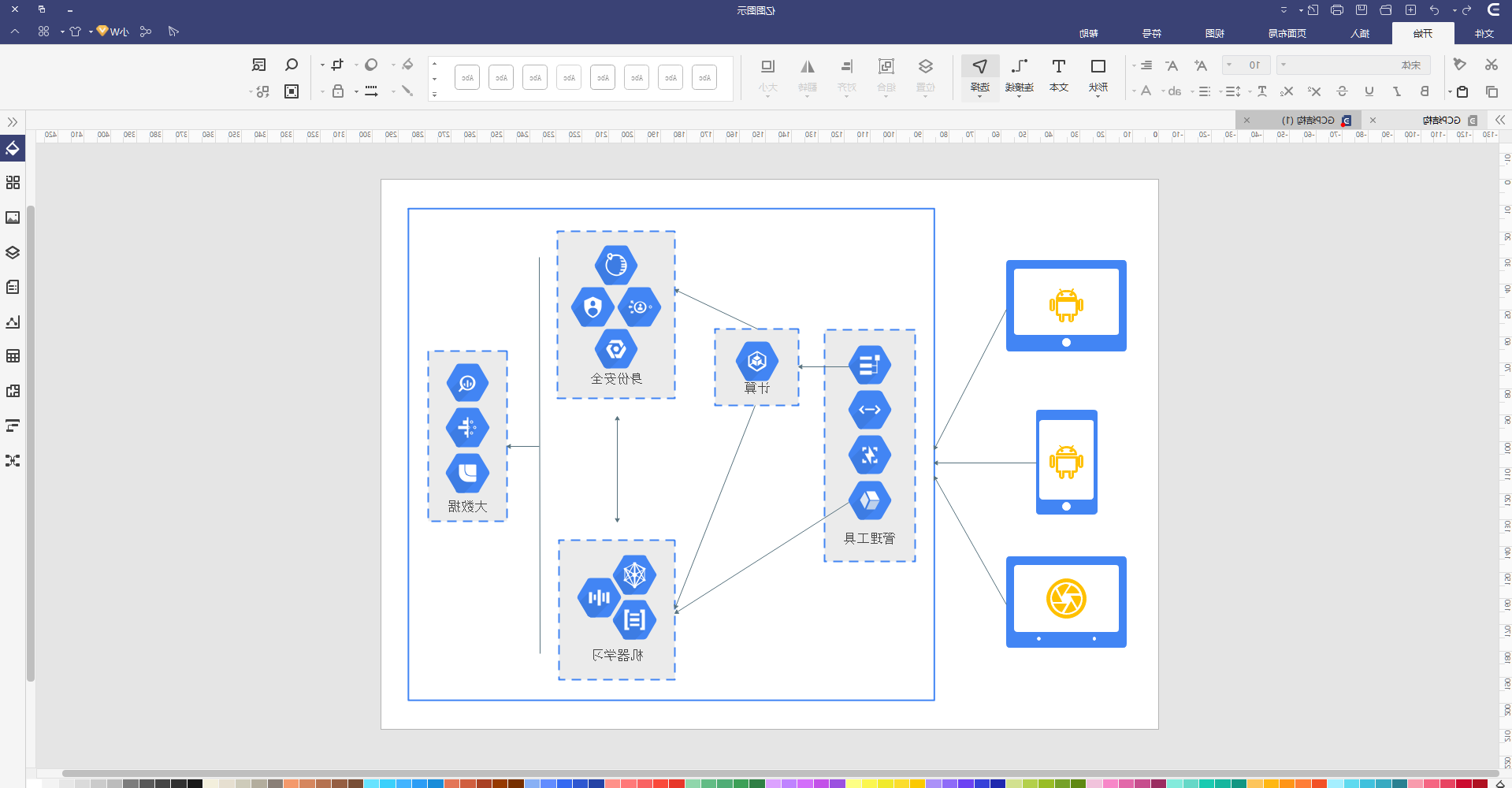
Task: Select the 连接线 connector tool
Action: pyautogui.click(x=1020, y=76)
